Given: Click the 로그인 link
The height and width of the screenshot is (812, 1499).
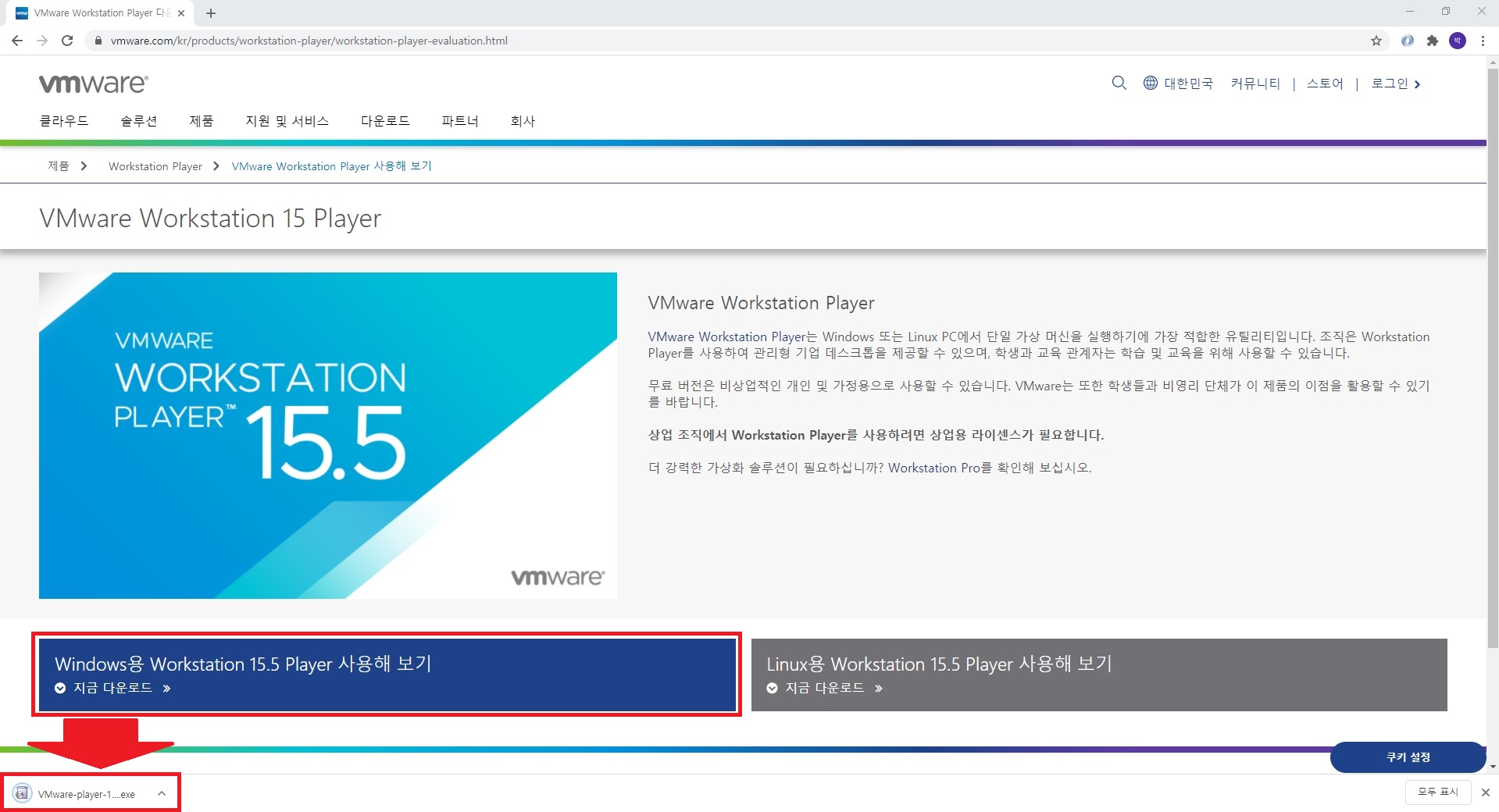Looking at the screenshot, I should coord(1390,84).
